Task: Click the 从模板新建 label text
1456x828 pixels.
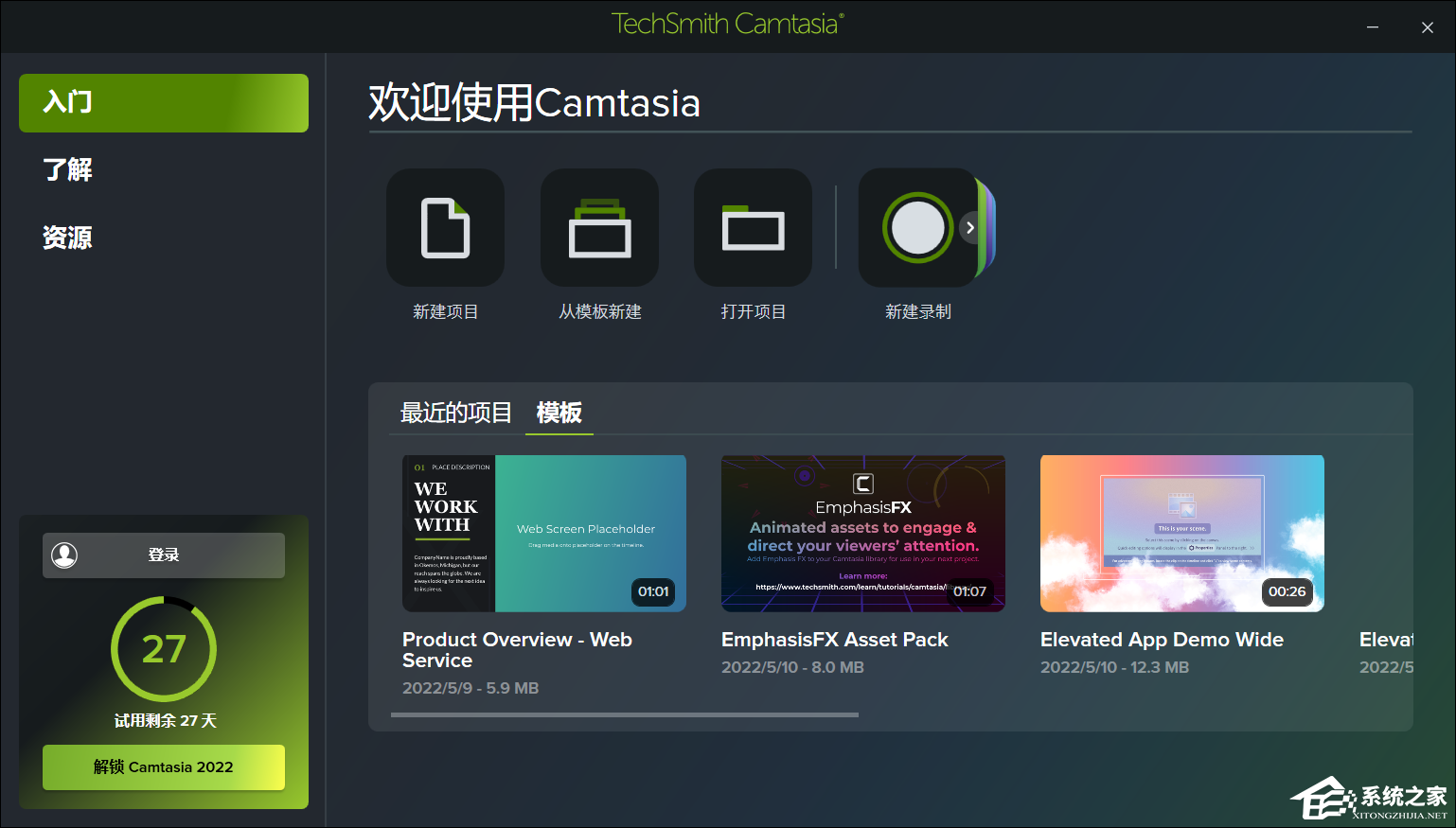Action: click(x=599, y=311)
